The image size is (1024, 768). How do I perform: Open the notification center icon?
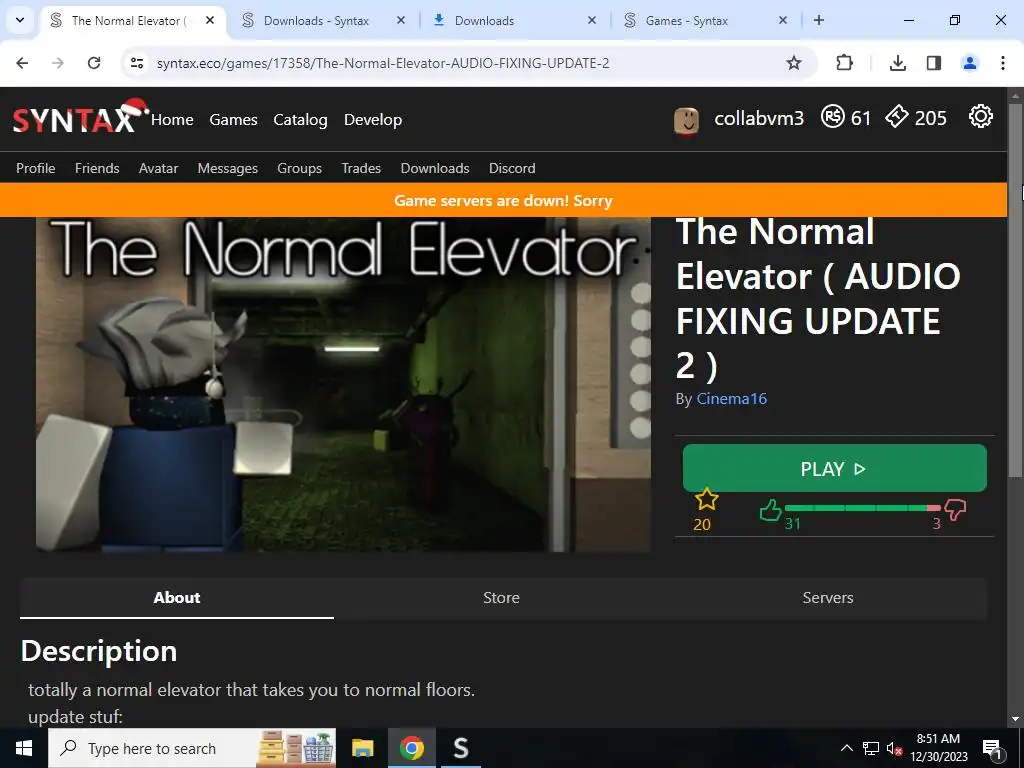tap(992, 748)
